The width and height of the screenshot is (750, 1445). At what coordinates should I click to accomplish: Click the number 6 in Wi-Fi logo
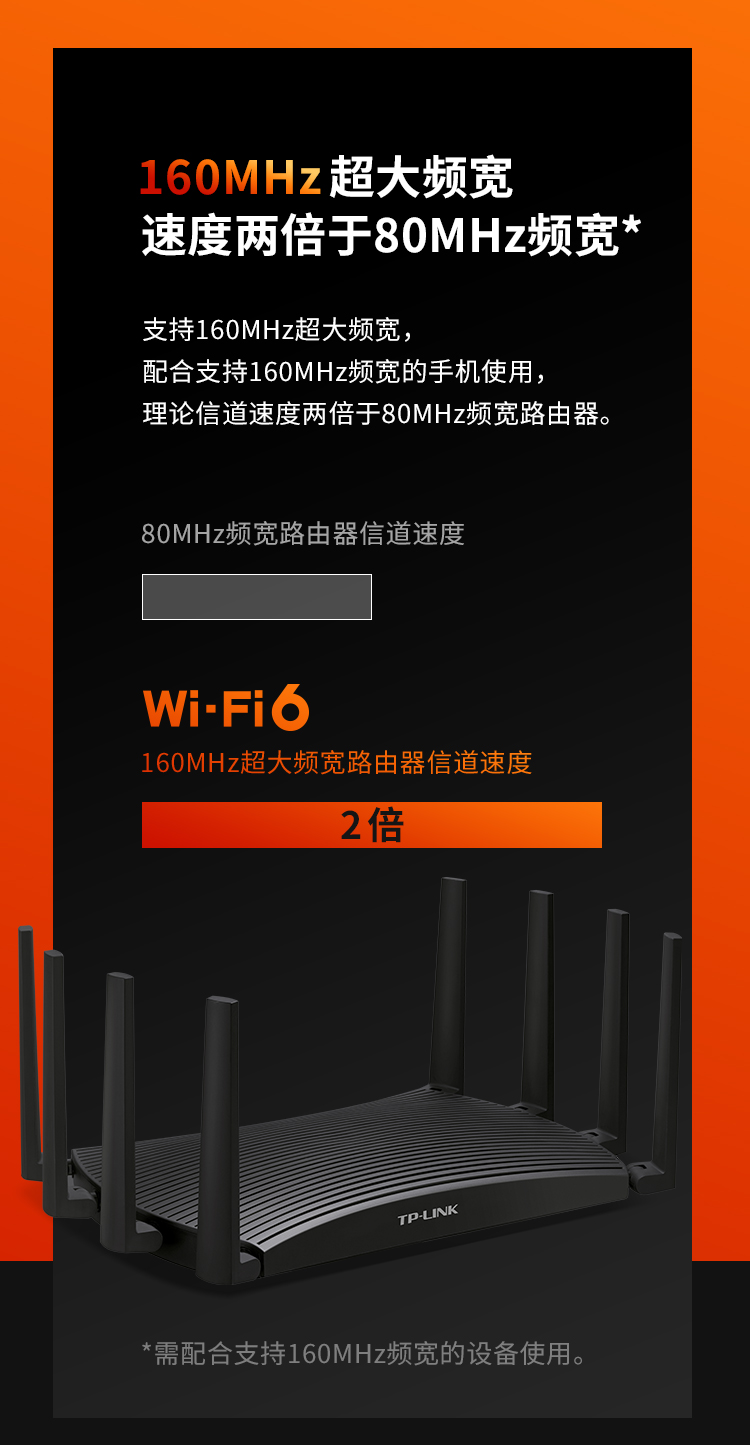(x=291, y=708)
